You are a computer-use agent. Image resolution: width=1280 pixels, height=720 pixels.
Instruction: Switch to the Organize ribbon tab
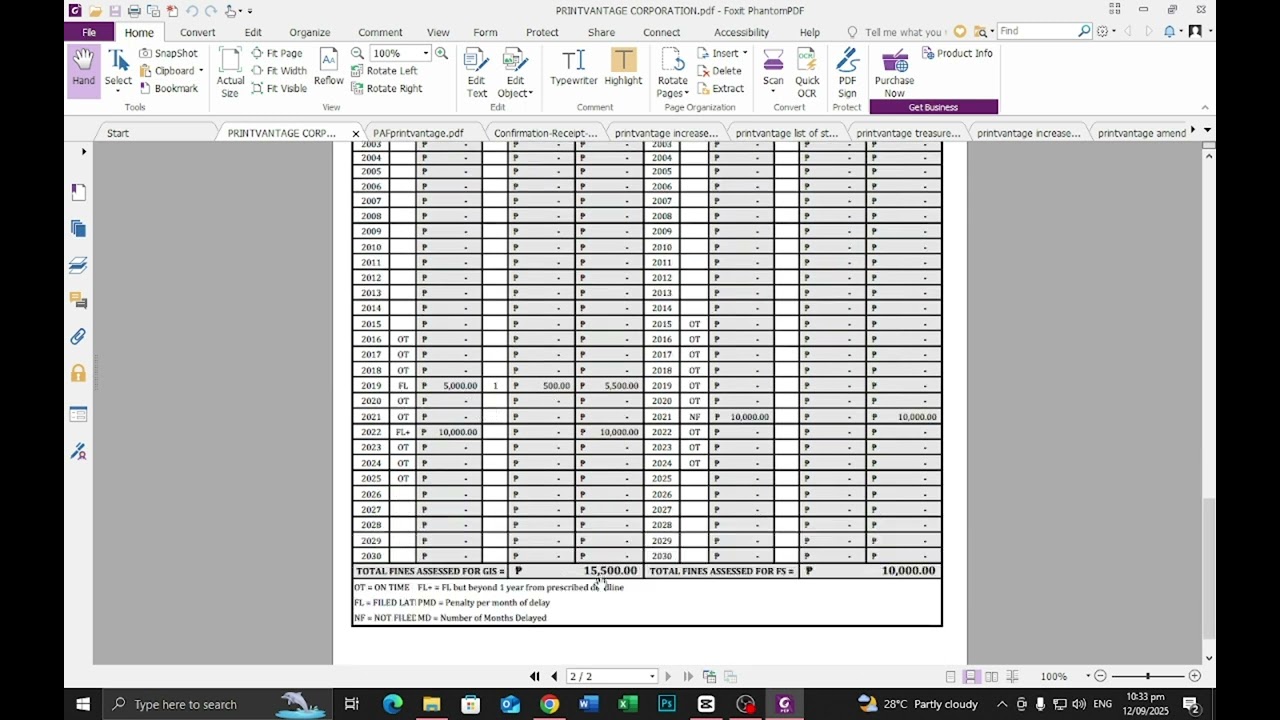coord(309,32)
